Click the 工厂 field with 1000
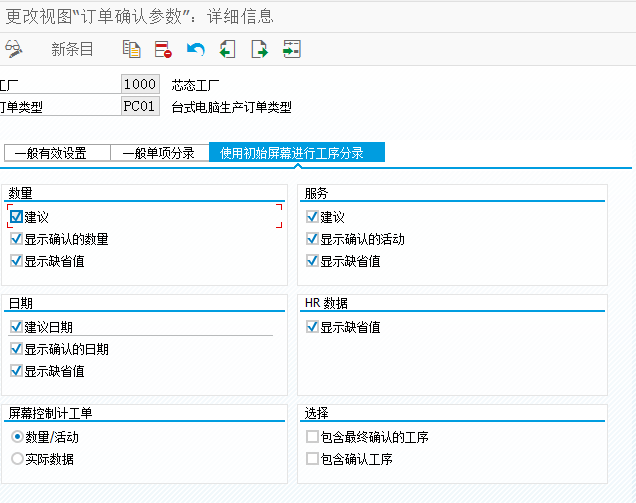The image size is (636, 503). (x=140, y=84)
